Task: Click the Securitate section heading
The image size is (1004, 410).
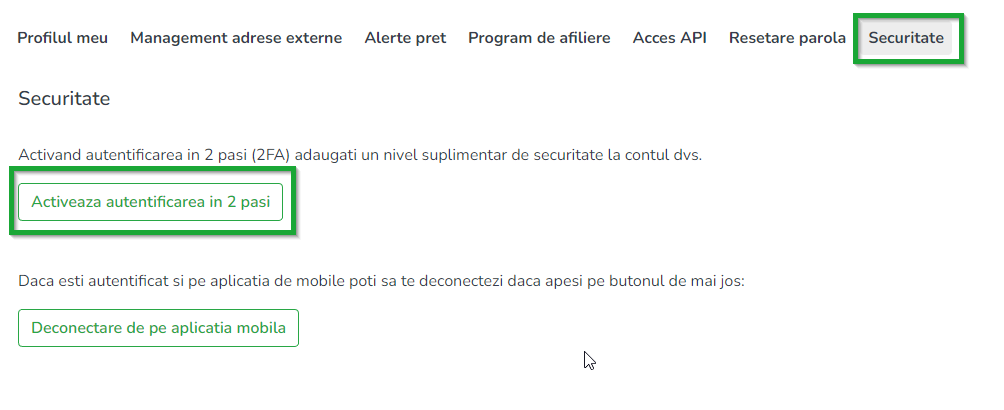Action: 64,99
